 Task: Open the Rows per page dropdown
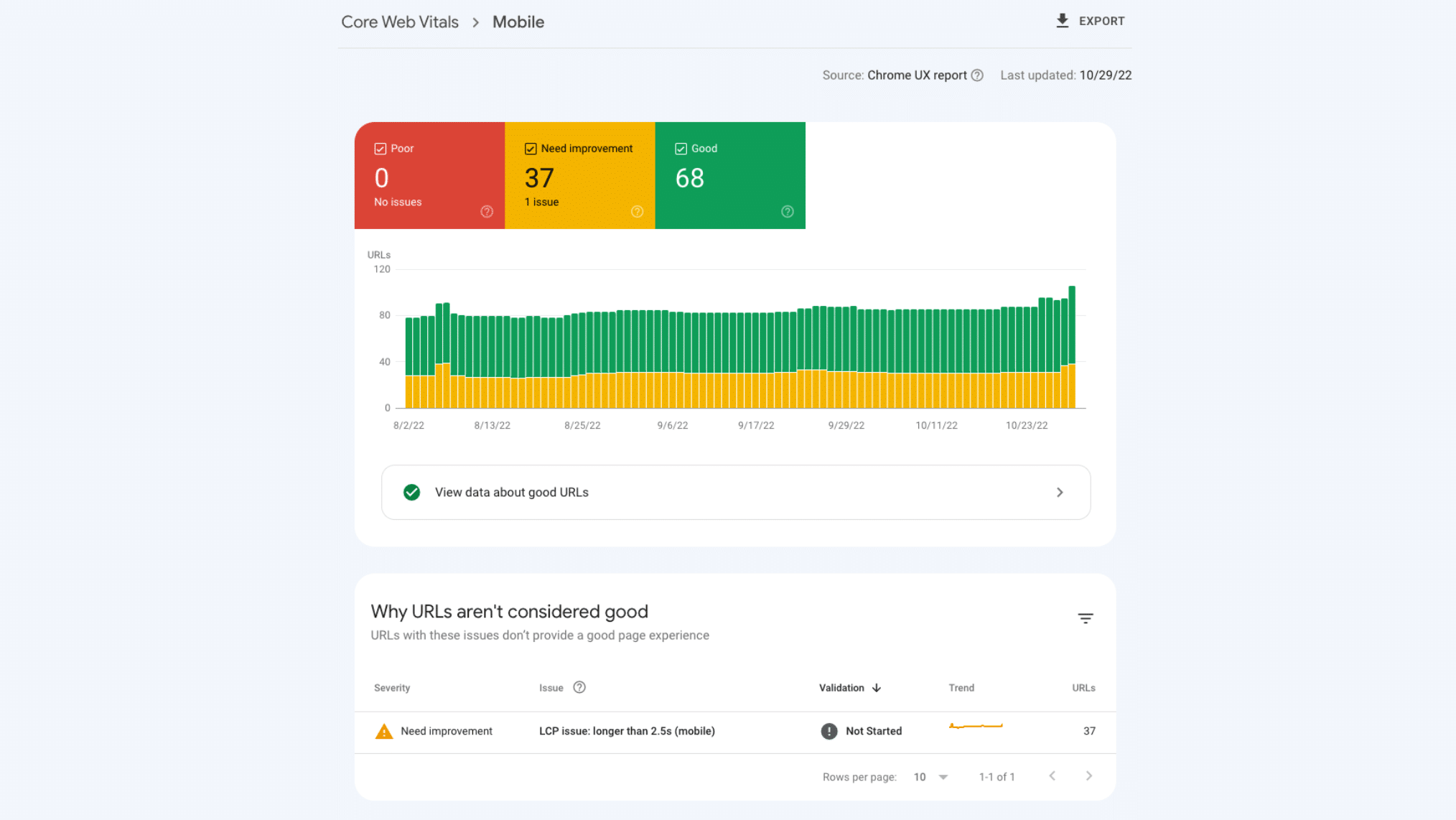(931, 777)
